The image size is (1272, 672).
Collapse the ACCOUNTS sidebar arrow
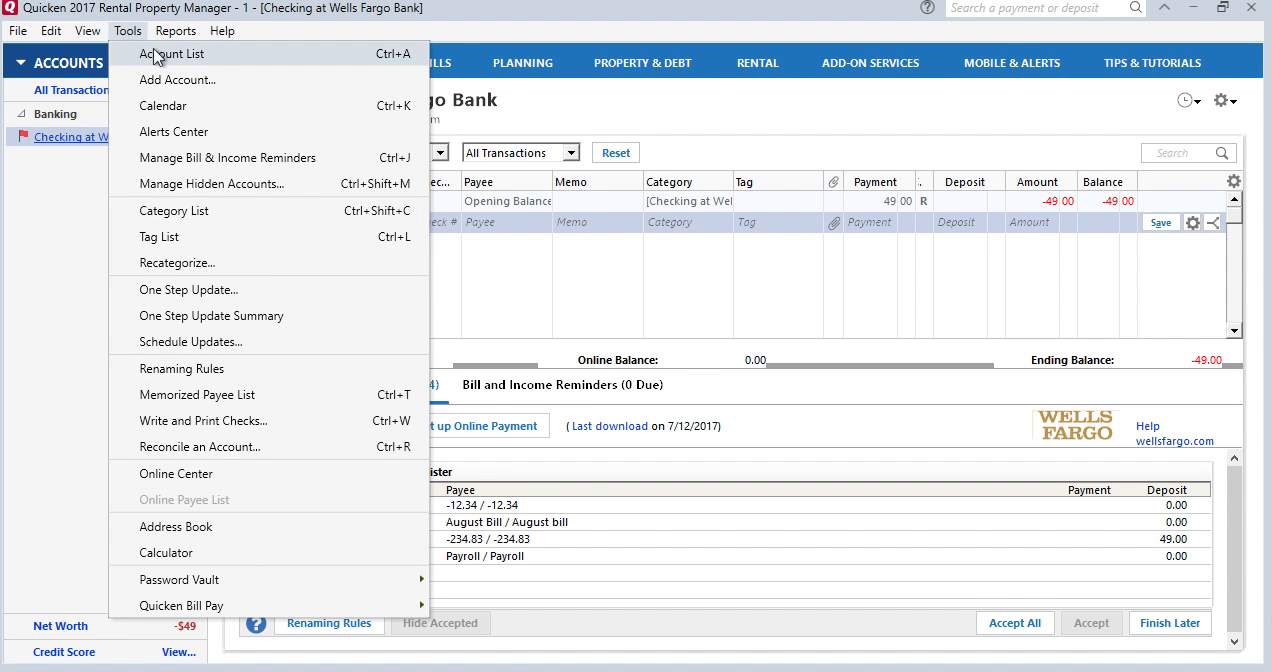pyautogui.click(x=20, y=63)
